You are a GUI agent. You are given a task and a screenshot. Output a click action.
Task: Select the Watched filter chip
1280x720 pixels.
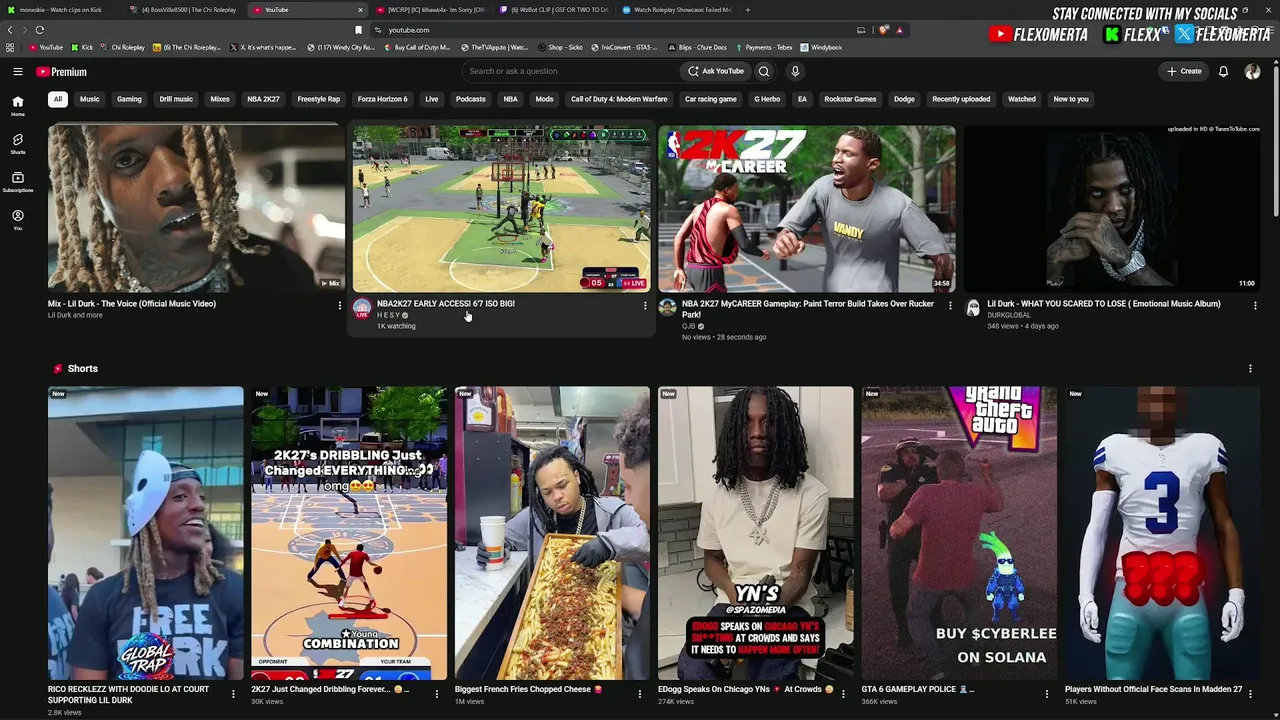(x=1022, y=99)
